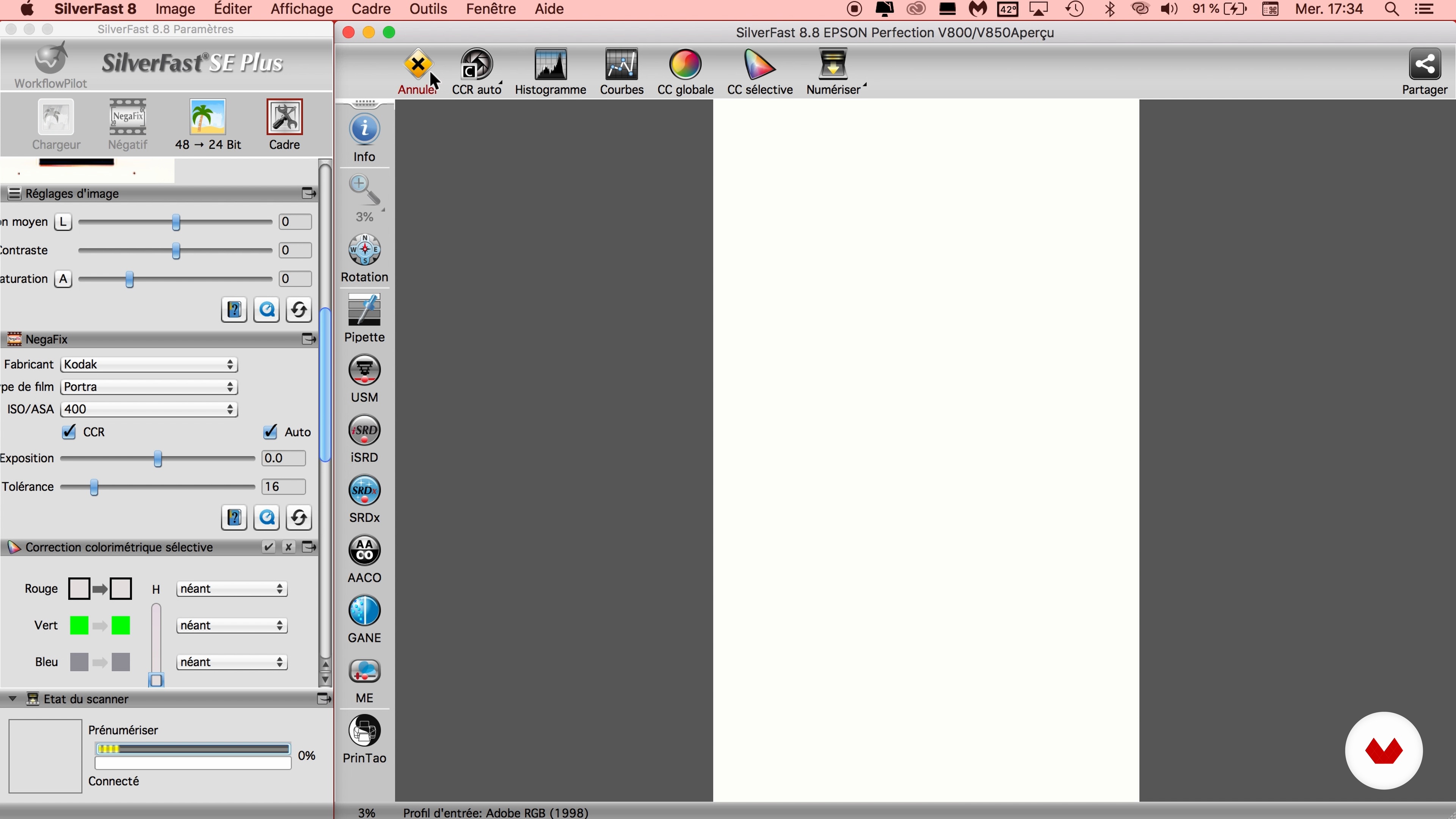Click the Tolérance value field showing 16
Screen dimensions: 1456x819
284,486
